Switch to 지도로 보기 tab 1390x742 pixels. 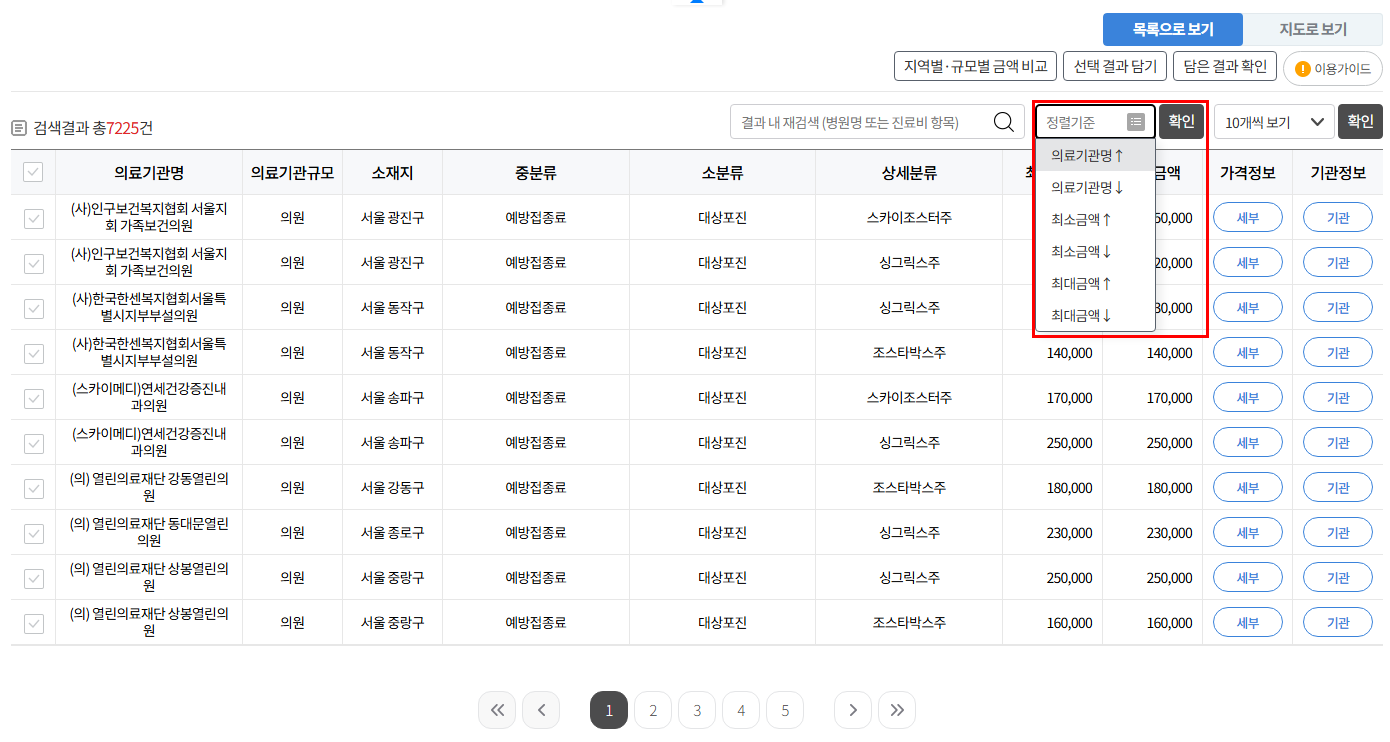click(x=1312, y=29)
